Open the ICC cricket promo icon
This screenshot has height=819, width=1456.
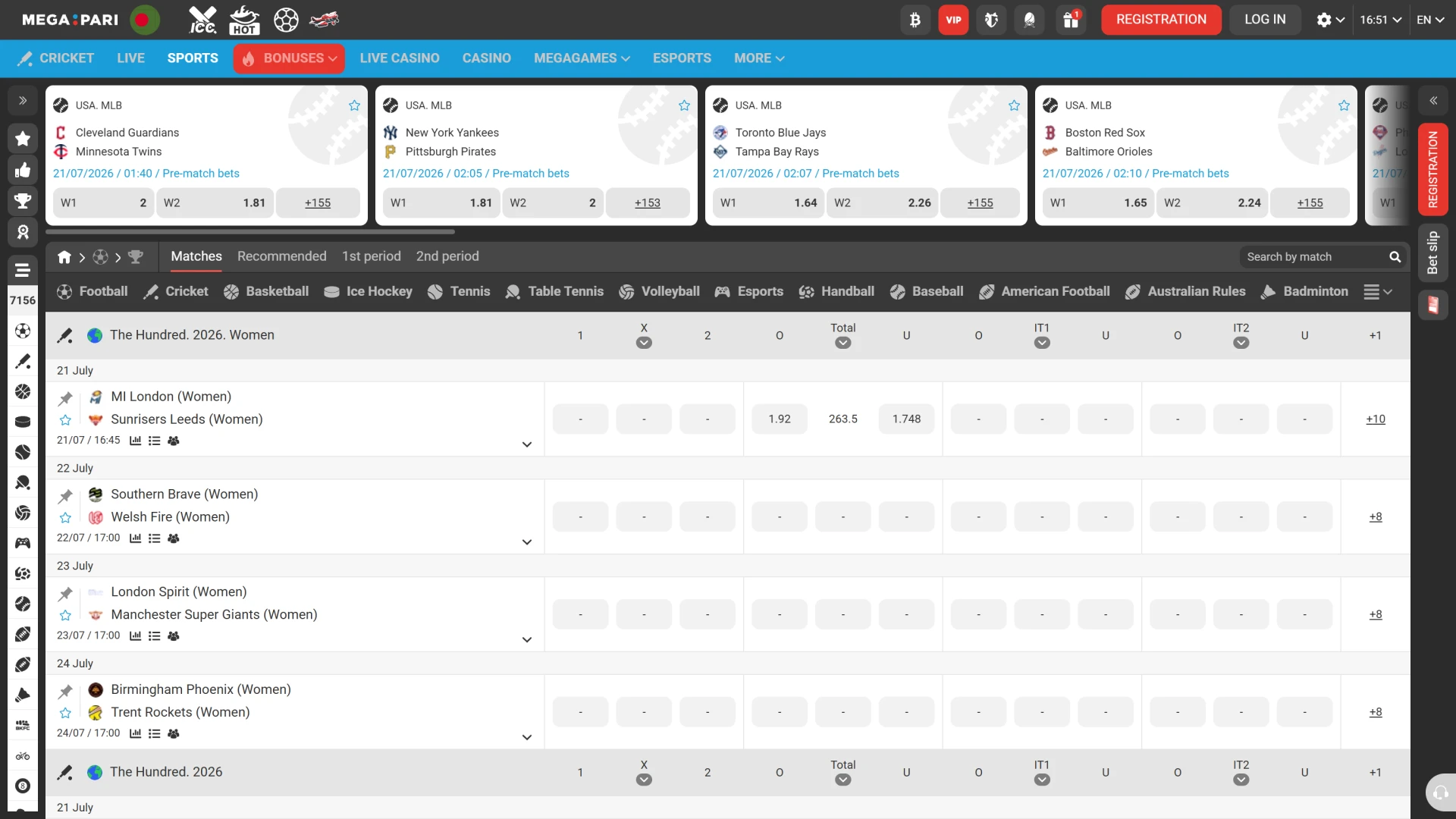pyautogui.click(x=202, y=20)
